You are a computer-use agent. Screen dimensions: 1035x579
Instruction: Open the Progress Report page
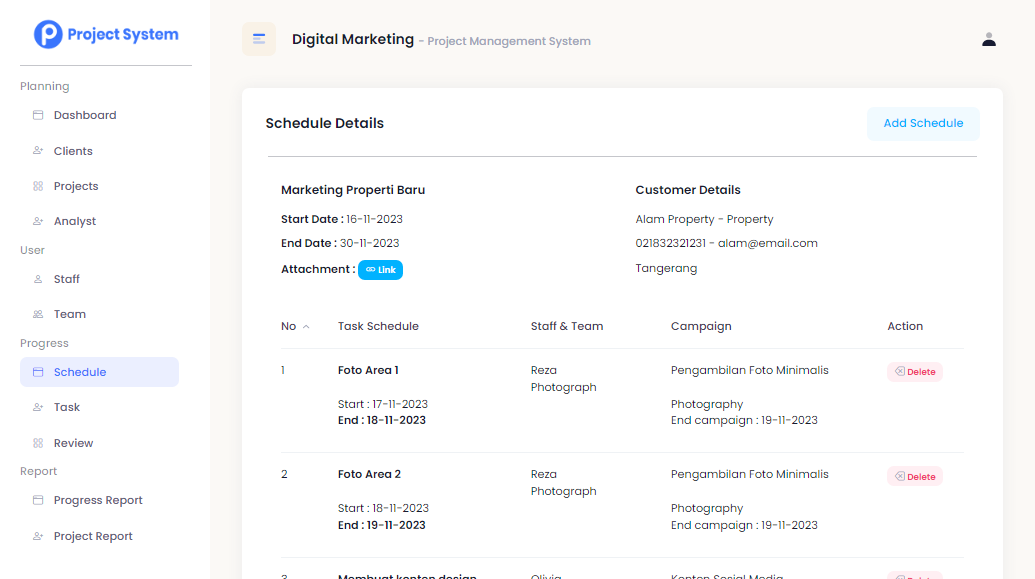click(x=99, y=500)
